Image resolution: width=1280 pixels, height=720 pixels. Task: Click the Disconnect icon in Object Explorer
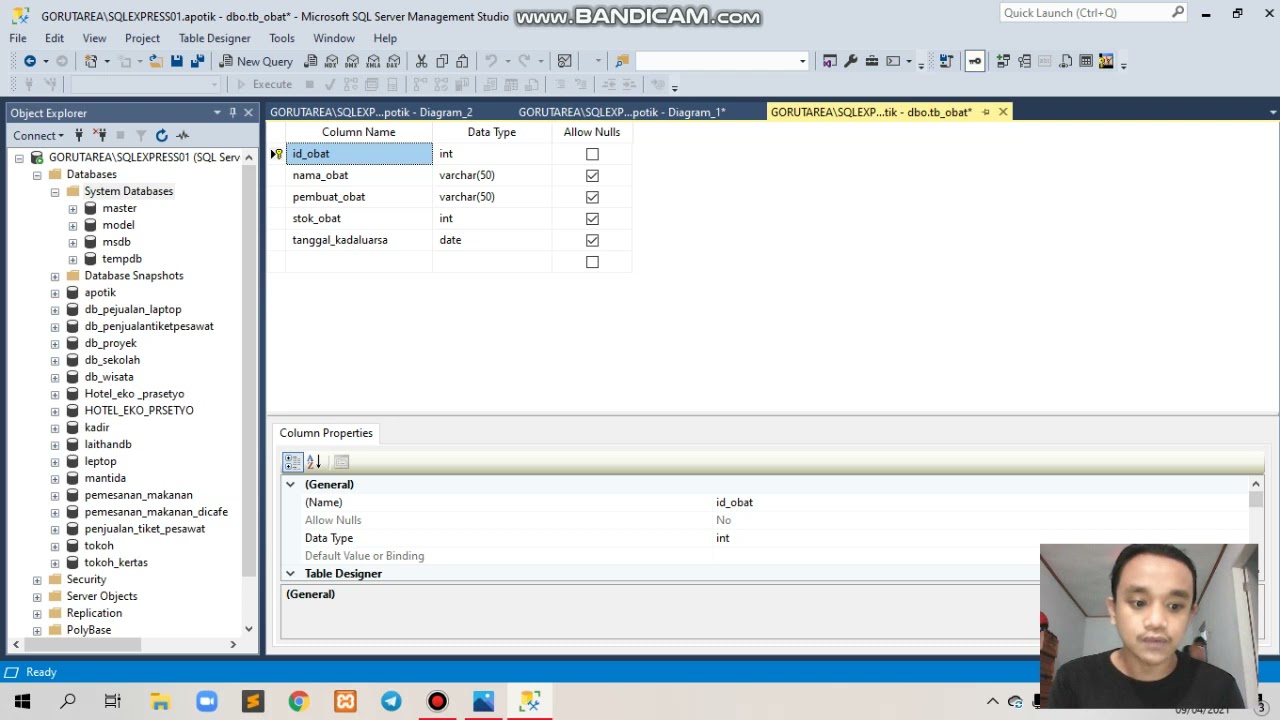click(x=100, y=135)
